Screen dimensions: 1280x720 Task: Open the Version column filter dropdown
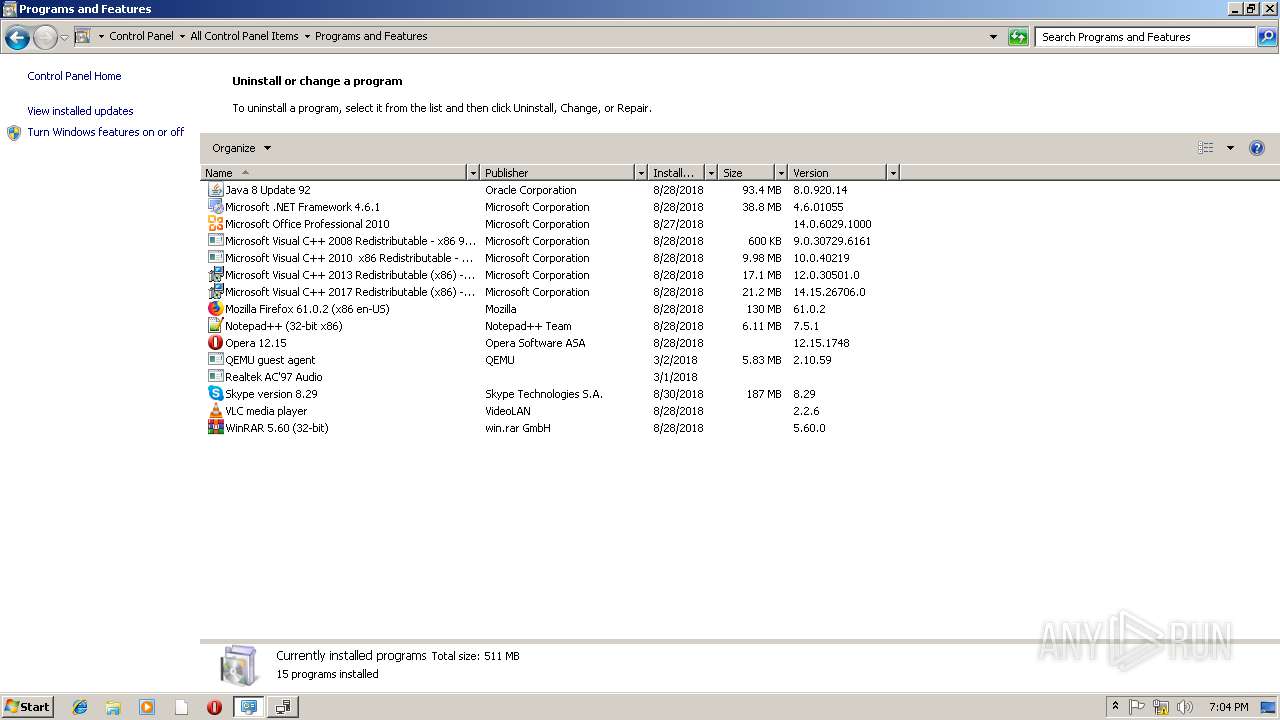[x=893, y=173]
